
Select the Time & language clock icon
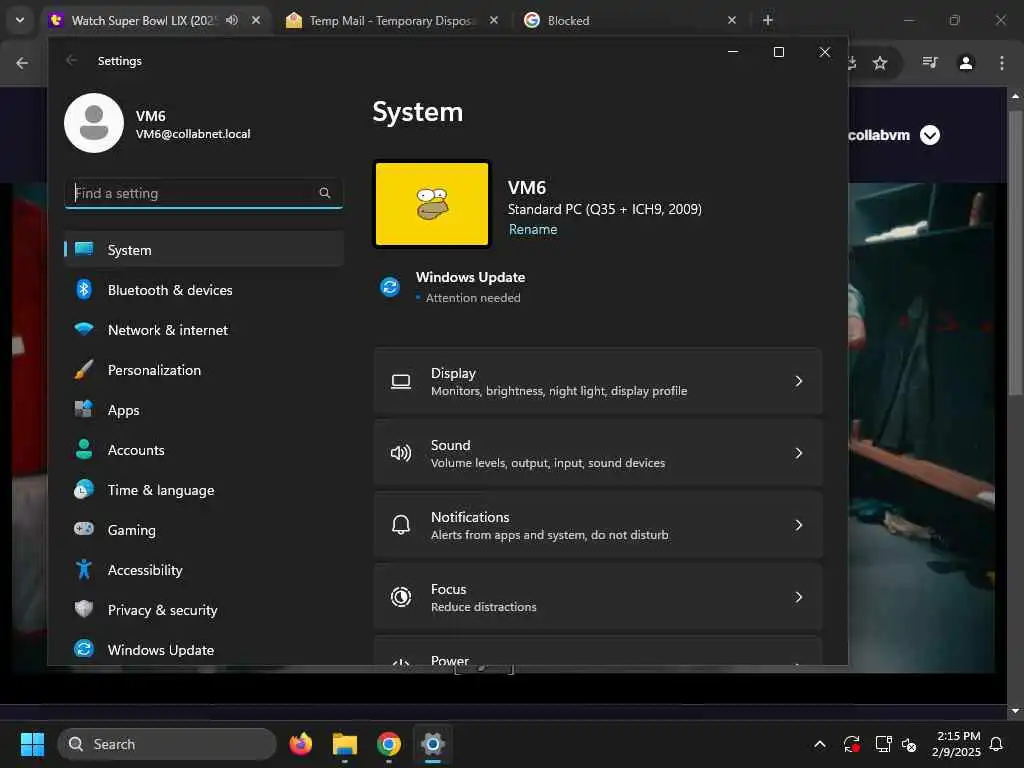(84, 490)
